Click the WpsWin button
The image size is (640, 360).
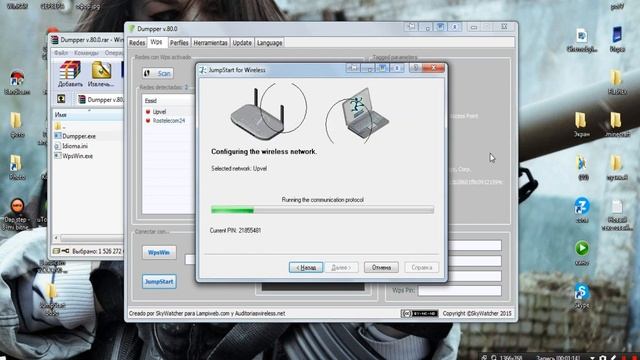click(x=159, y=252)
